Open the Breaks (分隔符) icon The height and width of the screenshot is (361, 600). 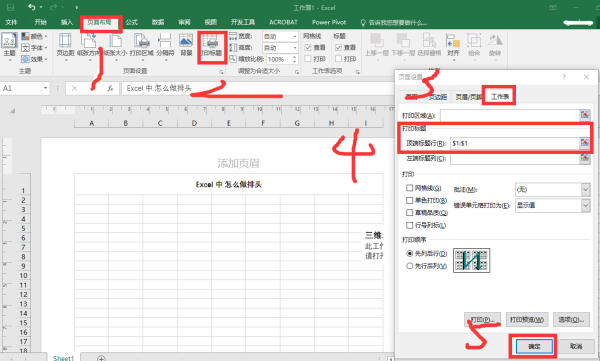tap(165, 45)
